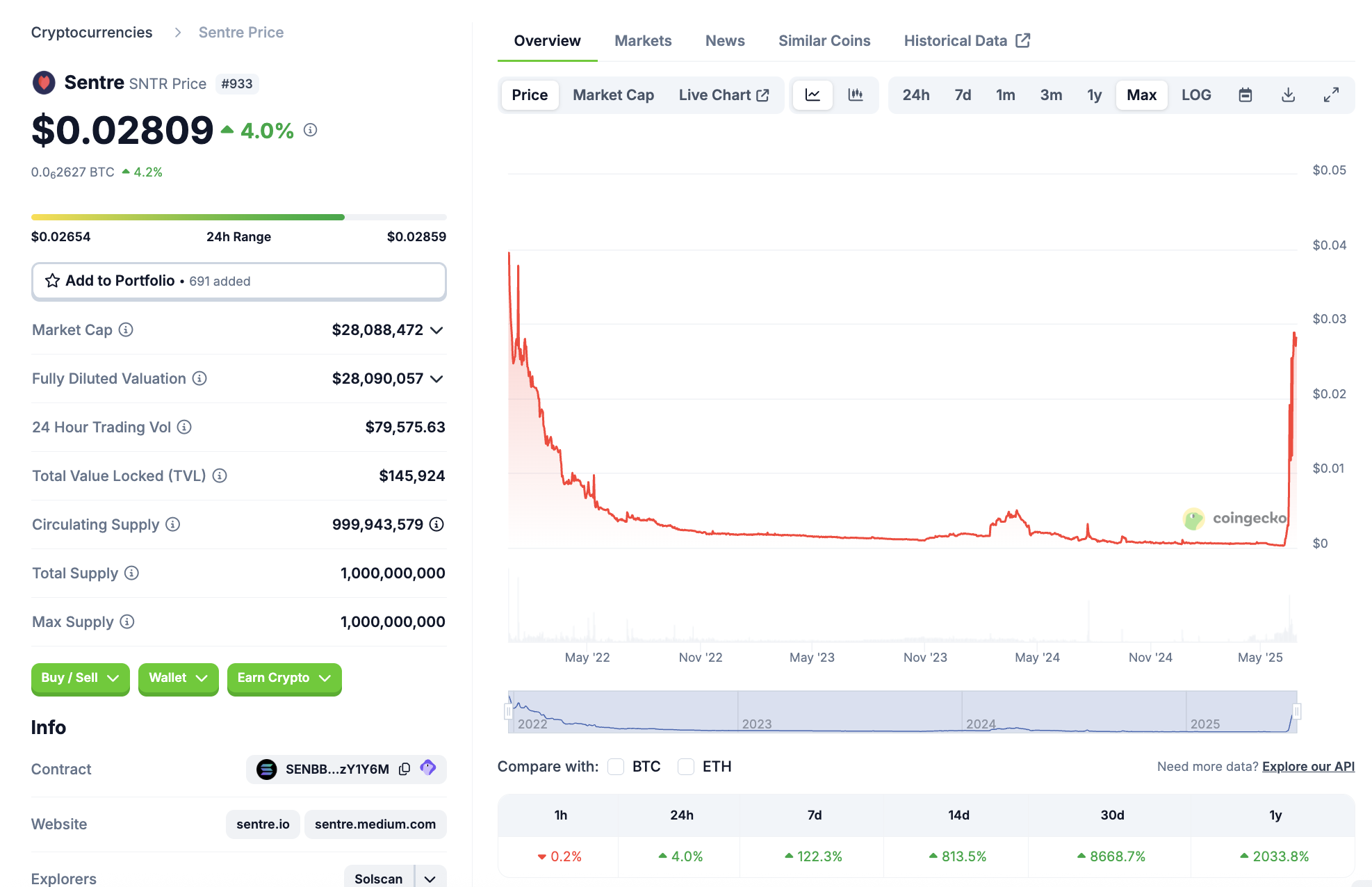This screenshot has height=887, width=1372.
Task: Copy the SENBB contract address
Action: (x=405, y=769)
